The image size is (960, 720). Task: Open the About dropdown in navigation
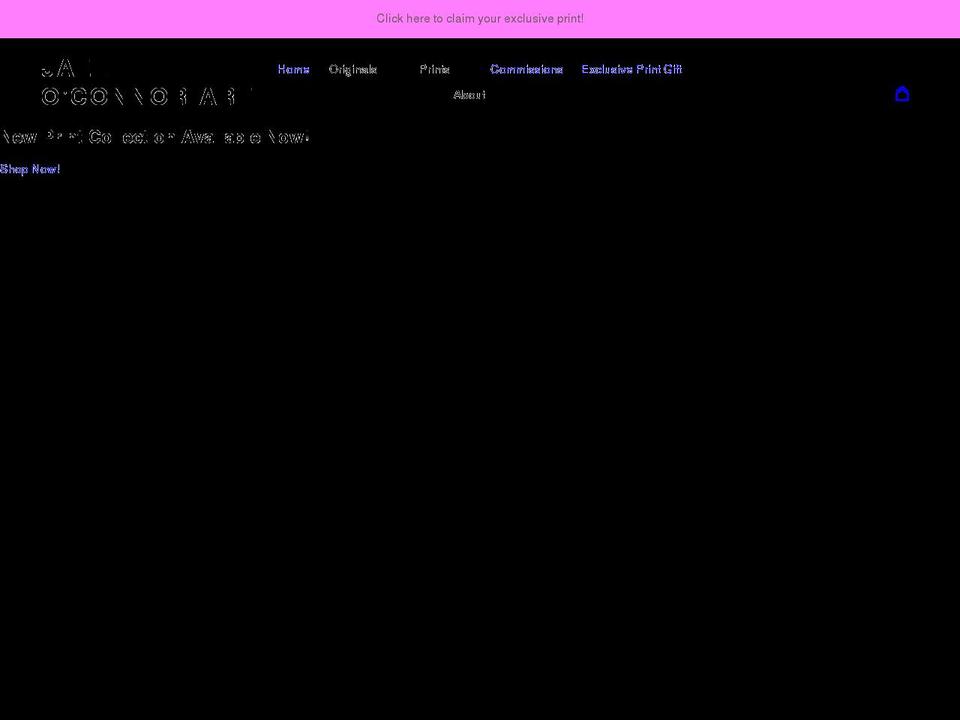click(469, 94)
